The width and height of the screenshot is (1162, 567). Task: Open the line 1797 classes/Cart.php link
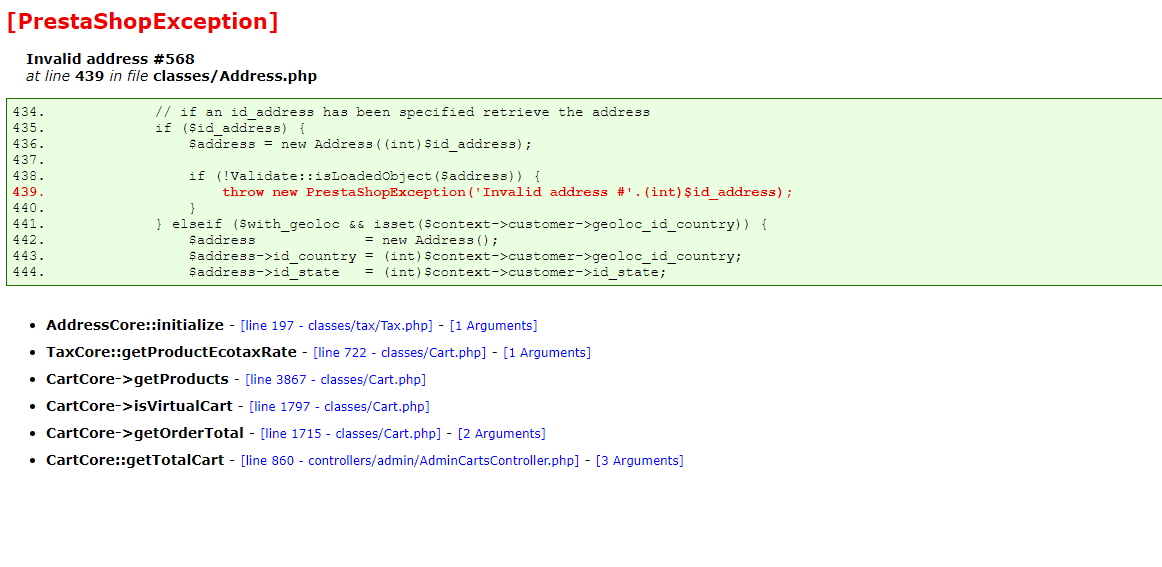[x=339, y=406]
